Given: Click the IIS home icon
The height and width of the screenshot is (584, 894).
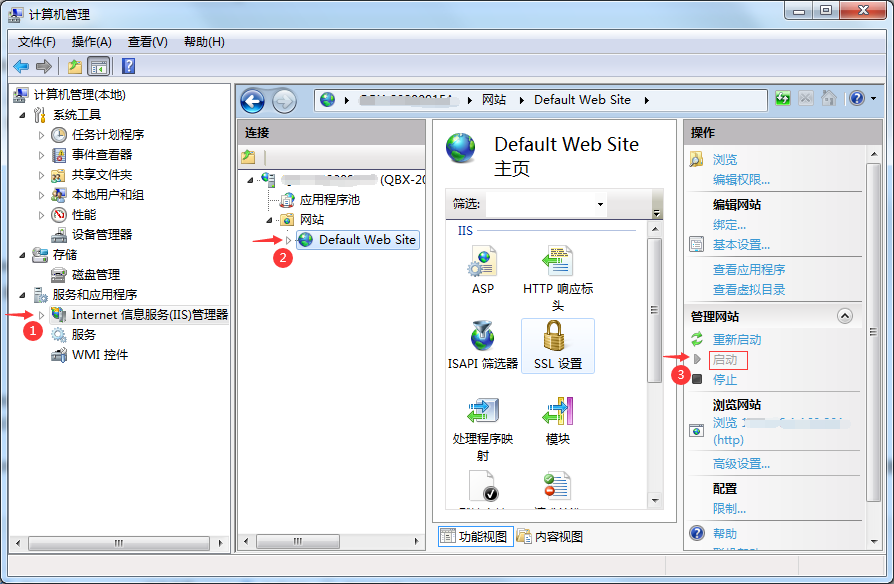Looking at the screenshot, I should 828,98.
